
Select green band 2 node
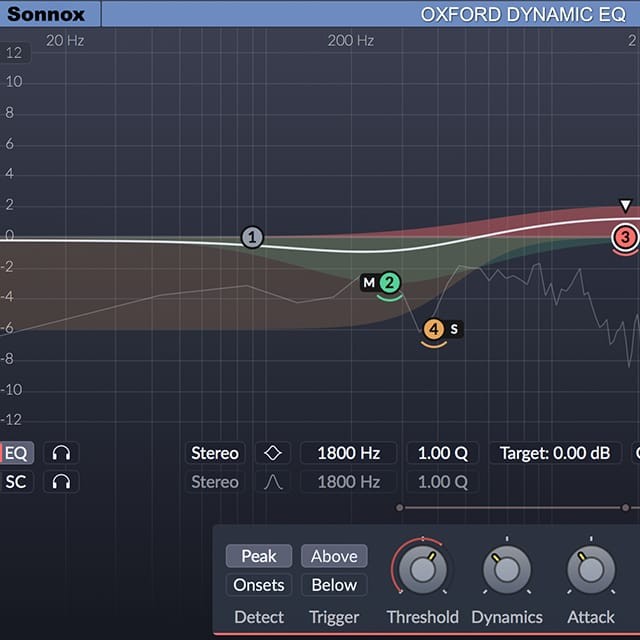tap(389, 283)
